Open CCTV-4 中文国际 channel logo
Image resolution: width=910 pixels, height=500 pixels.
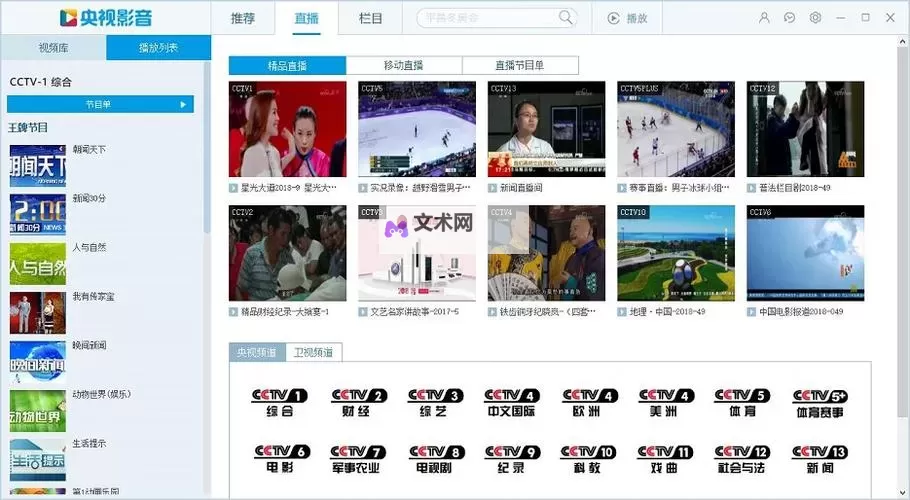coord(511,403)
